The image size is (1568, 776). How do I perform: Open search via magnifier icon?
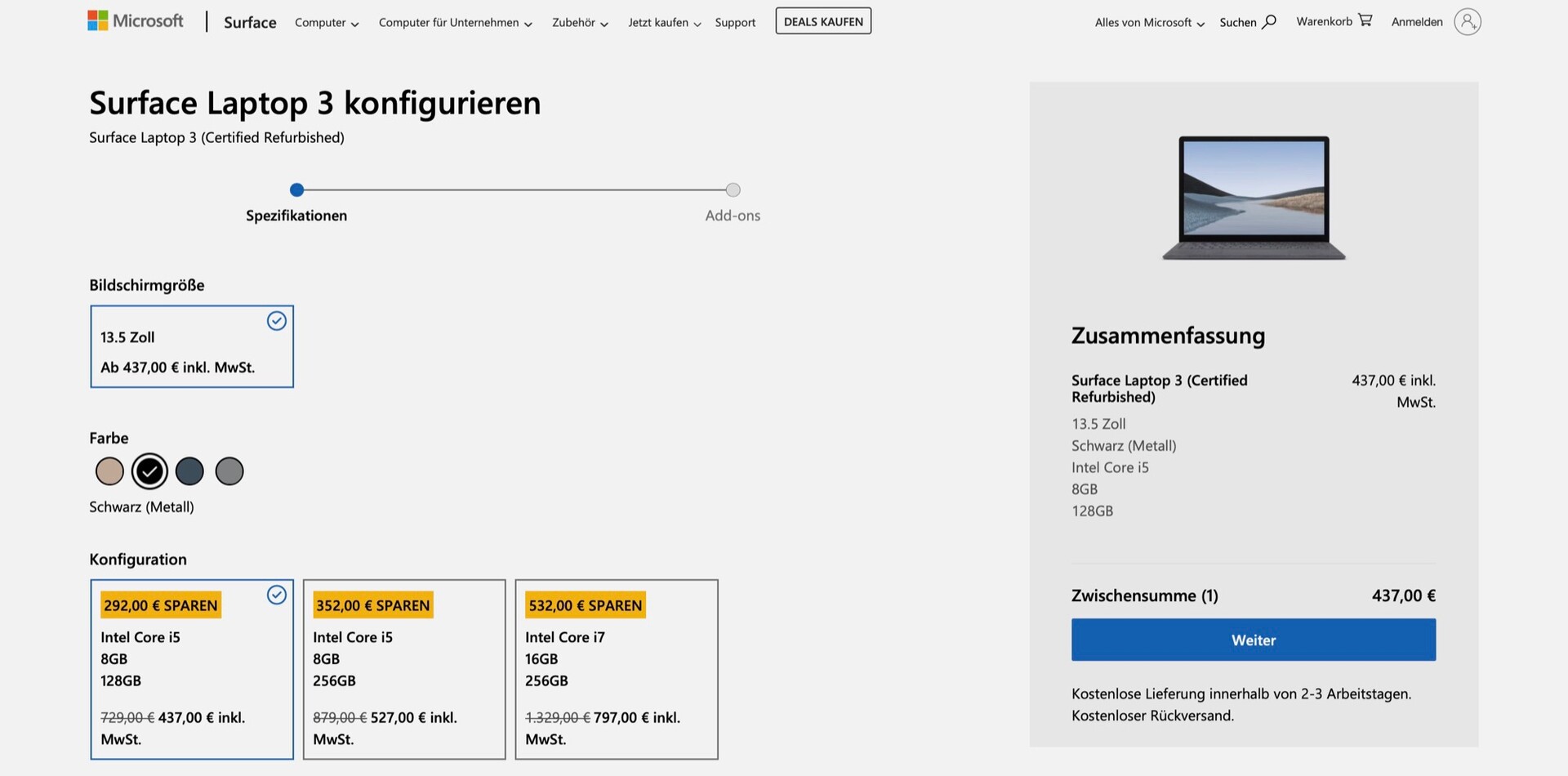(x=1268, y=22)
